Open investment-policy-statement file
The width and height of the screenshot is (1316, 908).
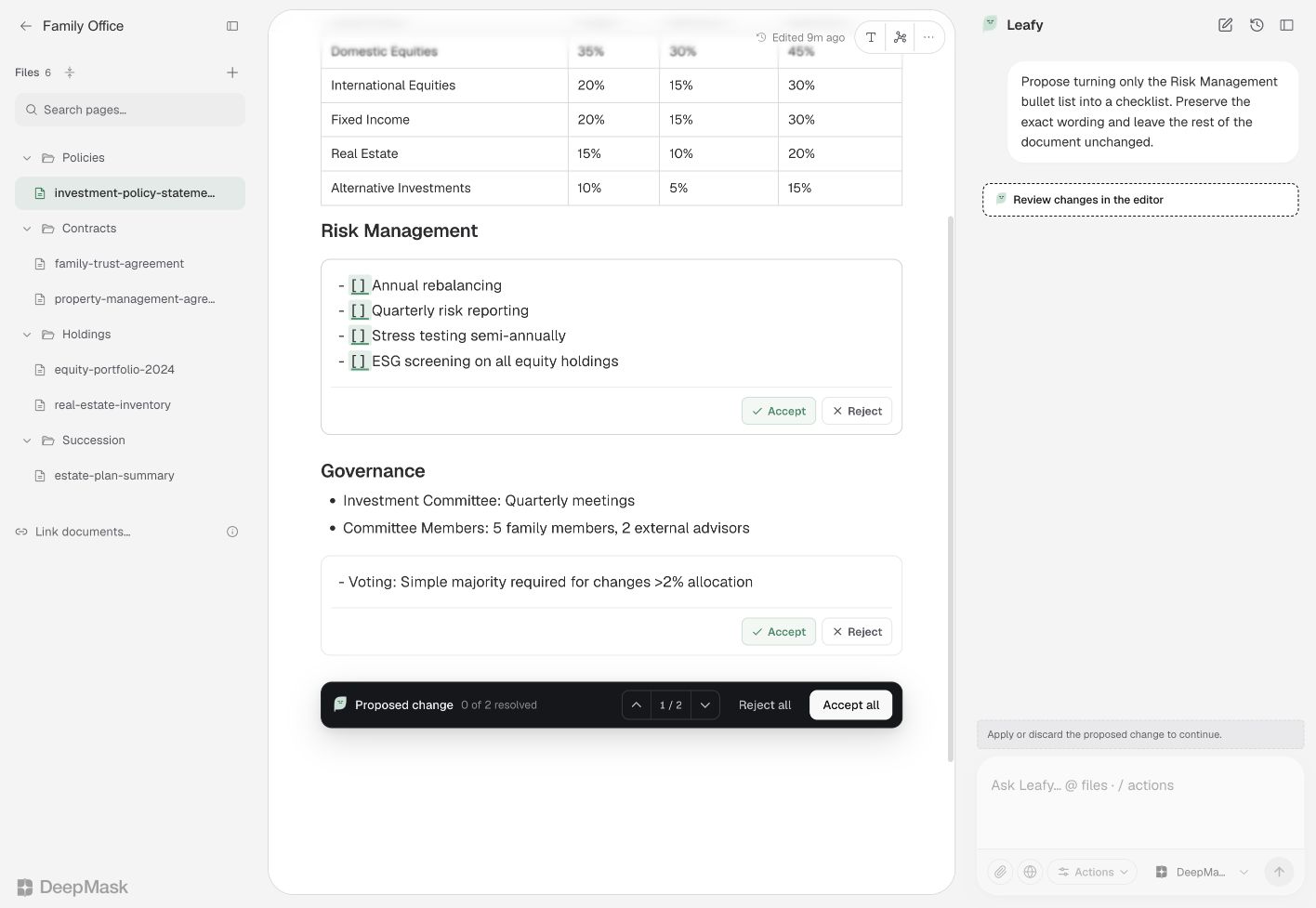(x=130, y=193)
